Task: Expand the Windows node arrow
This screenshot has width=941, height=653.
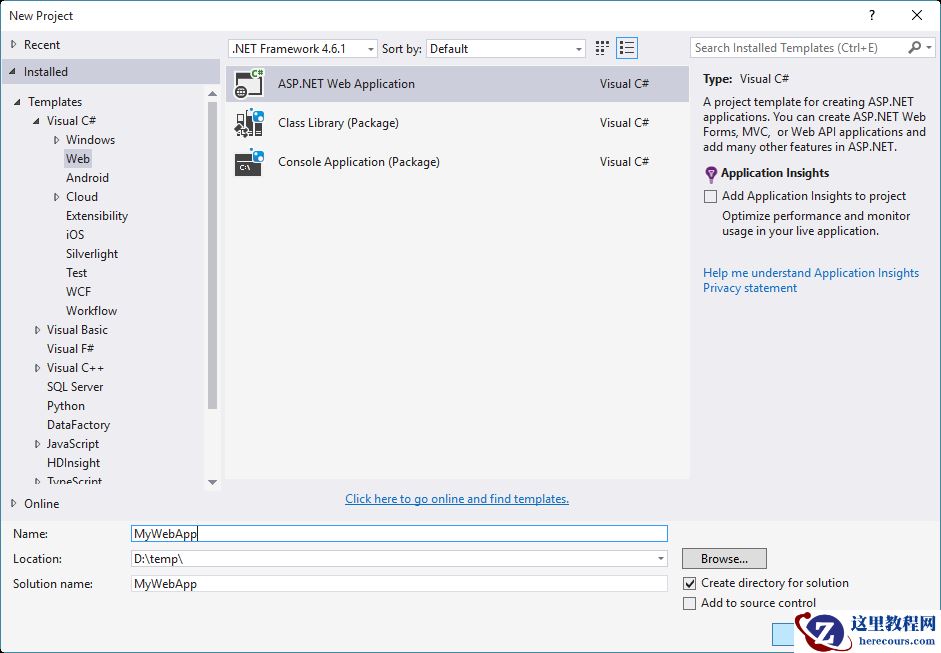Action: pos(56,140)
